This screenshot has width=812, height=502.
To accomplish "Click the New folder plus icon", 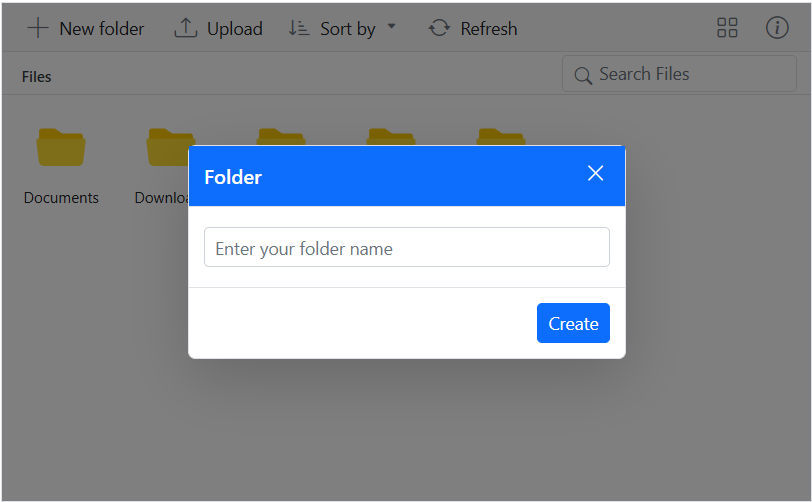I will (37, 28).
